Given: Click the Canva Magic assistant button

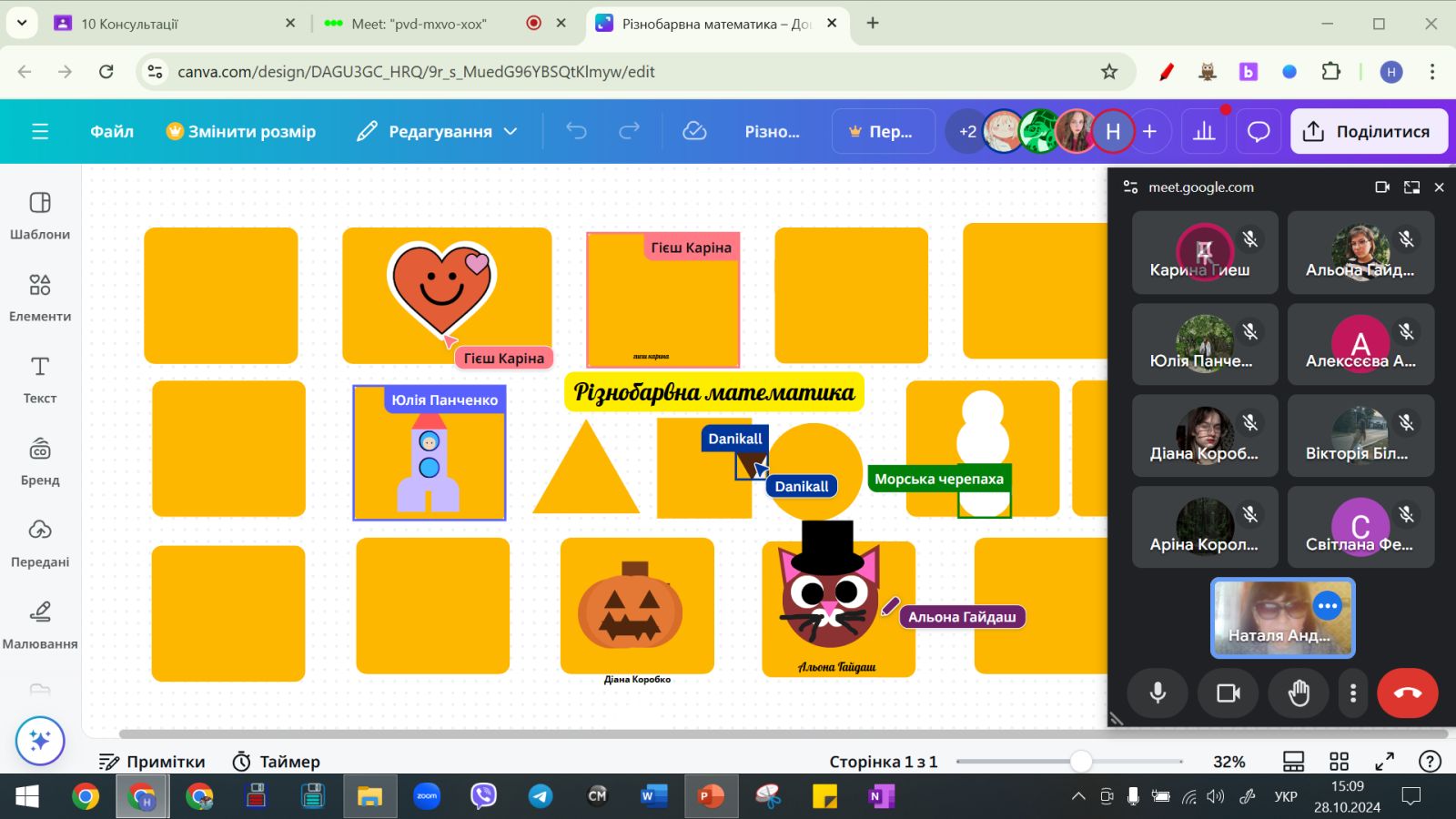Looking at the screenshot, I should tap(39, 741).
